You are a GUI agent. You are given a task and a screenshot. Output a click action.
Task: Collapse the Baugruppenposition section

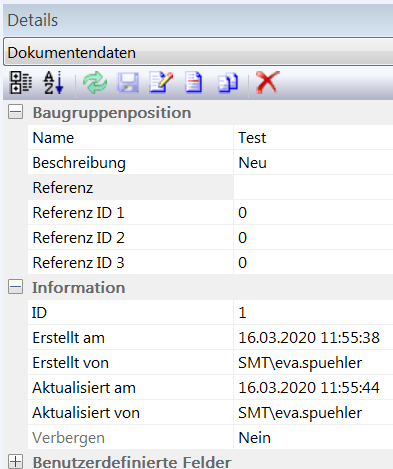(x=15, y=112)
